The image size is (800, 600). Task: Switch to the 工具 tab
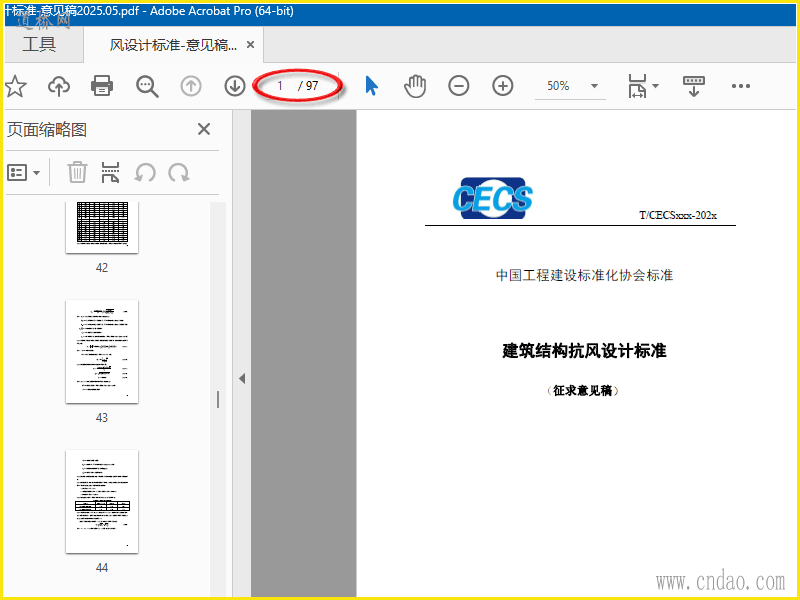[39, 45]
